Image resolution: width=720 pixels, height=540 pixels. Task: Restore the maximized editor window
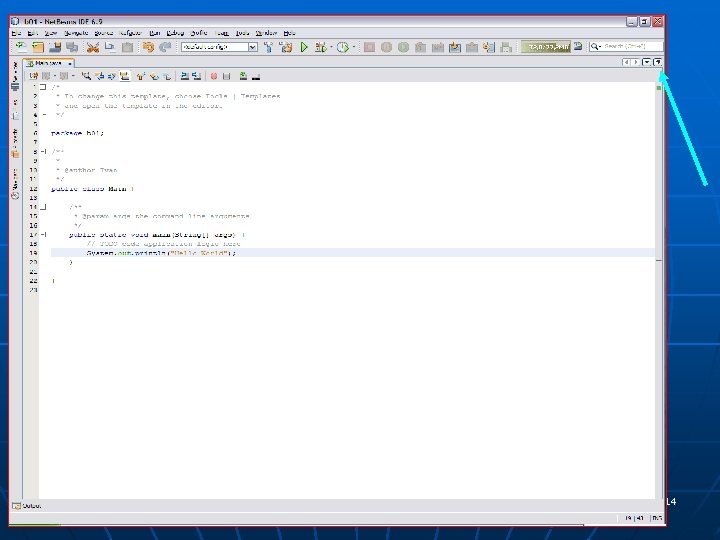point(658,62)
